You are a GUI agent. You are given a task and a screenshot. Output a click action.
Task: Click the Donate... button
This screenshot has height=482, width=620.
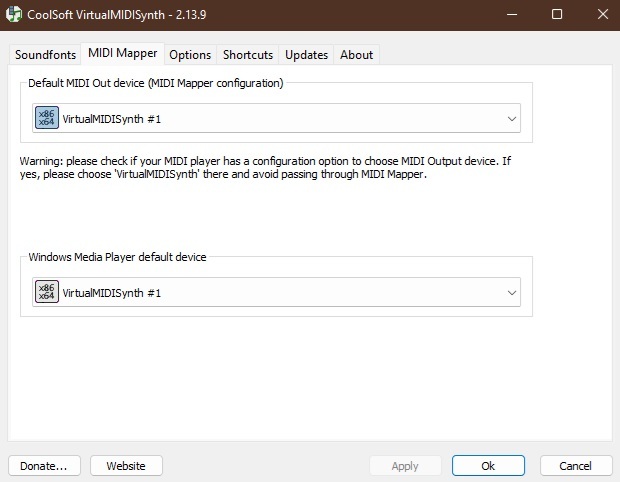[x=44, y=466]
